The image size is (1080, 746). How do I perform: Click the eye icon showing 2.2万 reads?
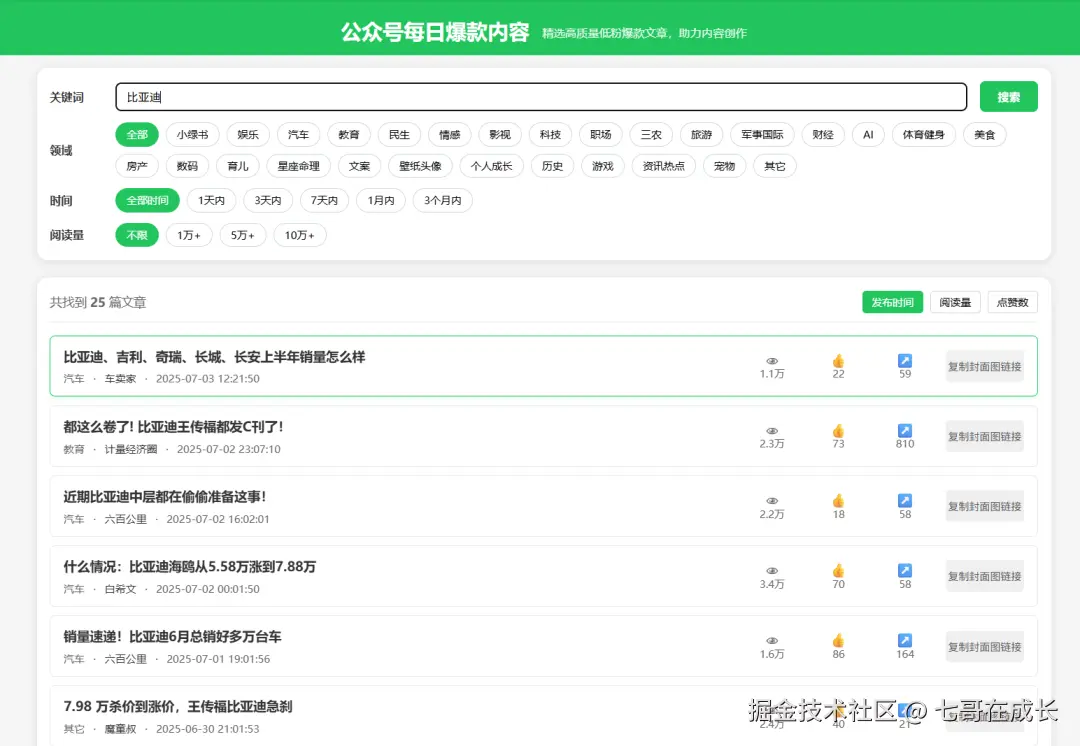point(771,499)
